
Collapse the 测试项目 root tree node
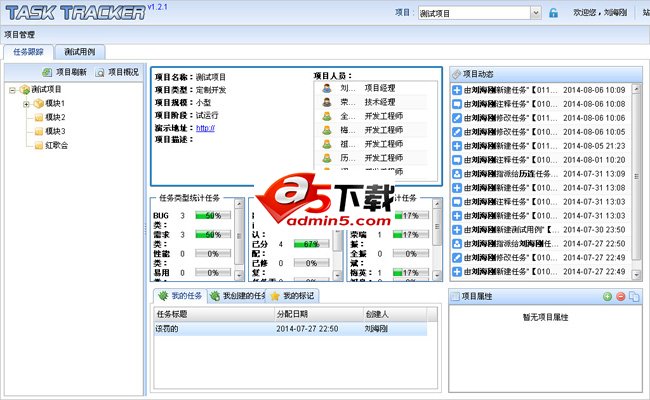pyautogui.click(x=12, y=90)
